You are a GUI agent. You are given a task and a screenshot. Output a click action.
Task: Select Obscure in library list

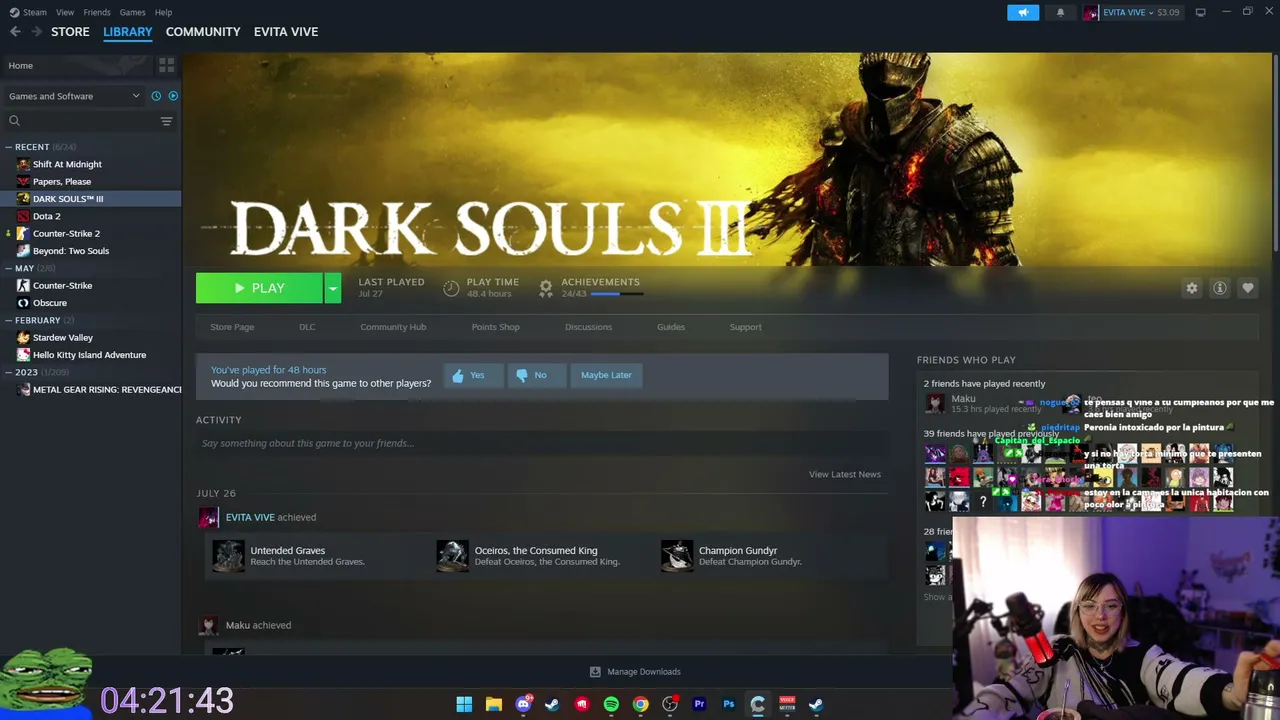pos(49,303)
